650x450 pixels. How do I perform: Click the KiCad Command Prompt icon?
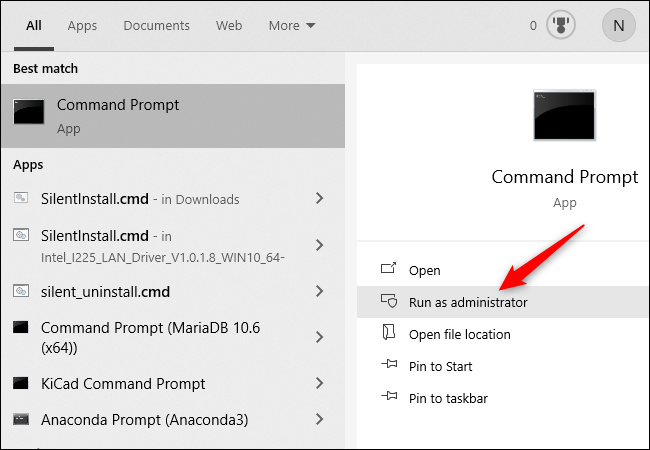20,383
